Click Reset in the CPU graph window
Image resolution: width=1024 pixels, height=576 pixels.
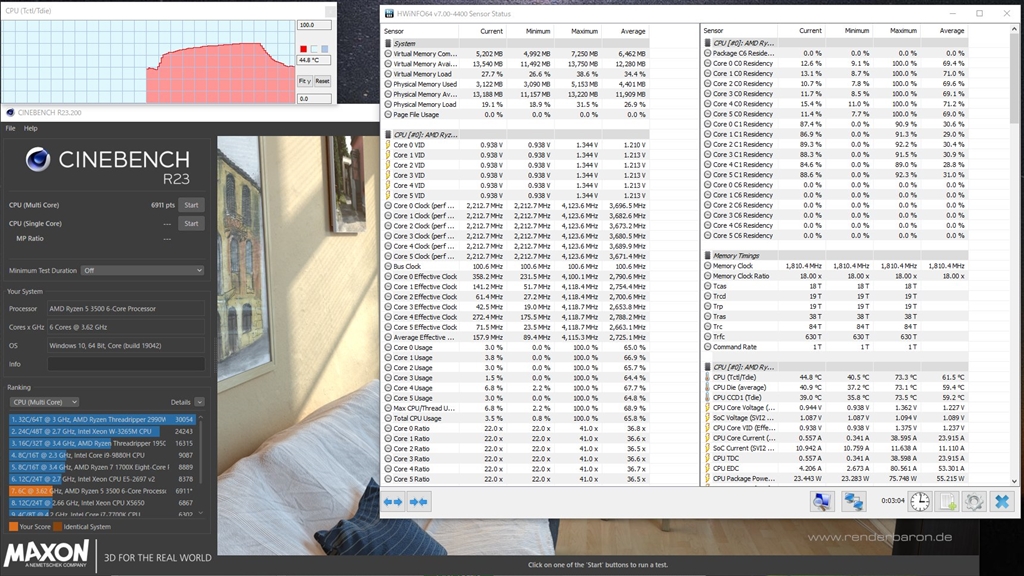pyautogui.click(x=323, y=81)
